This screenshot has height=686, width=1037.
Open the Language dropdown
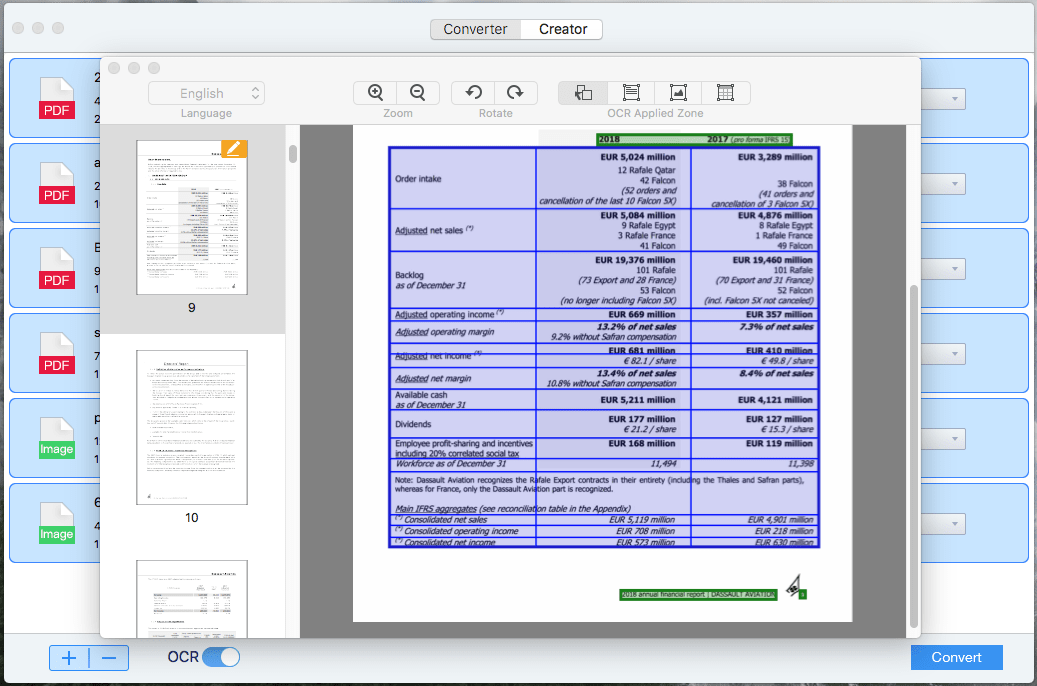(206, 92)
